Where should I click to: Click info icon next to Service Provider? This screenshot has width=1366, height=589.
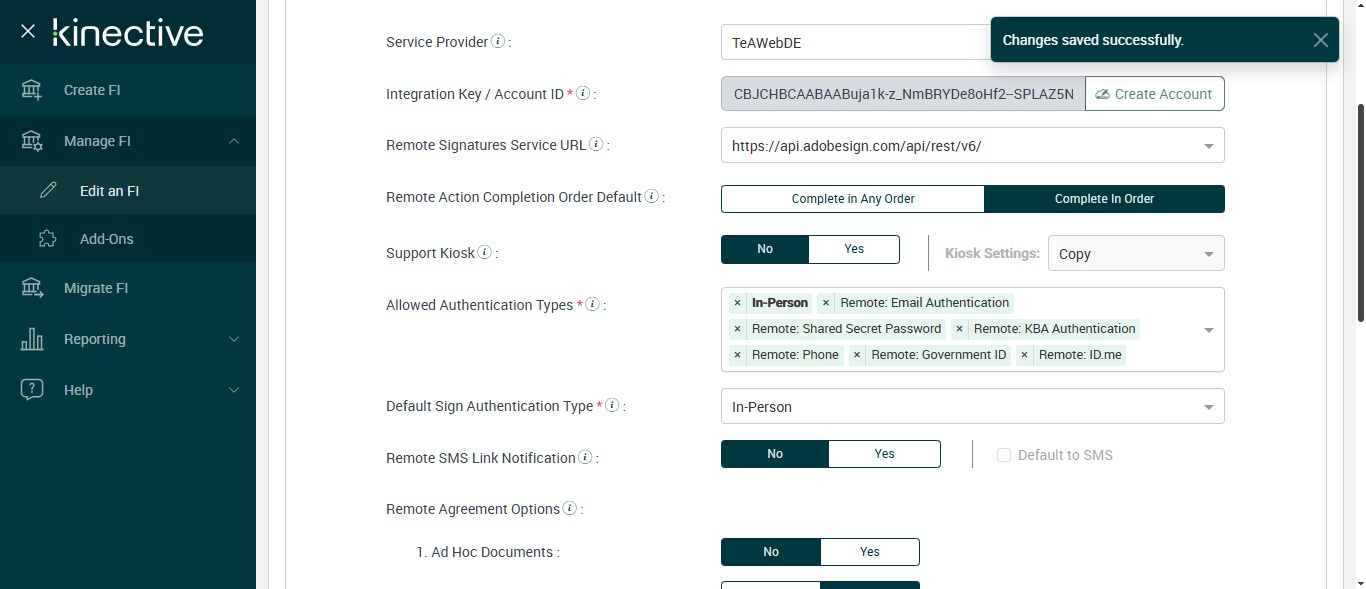click(498, 42)
